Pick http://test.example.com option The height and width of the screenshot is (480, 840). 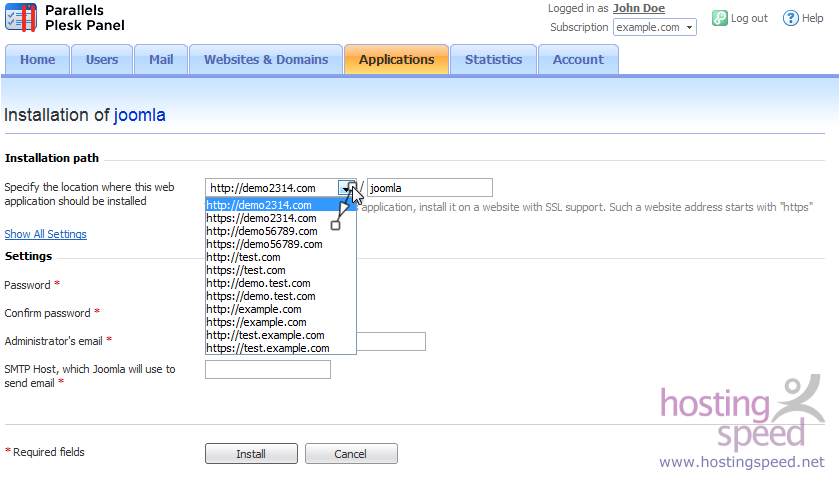point(281,335)
